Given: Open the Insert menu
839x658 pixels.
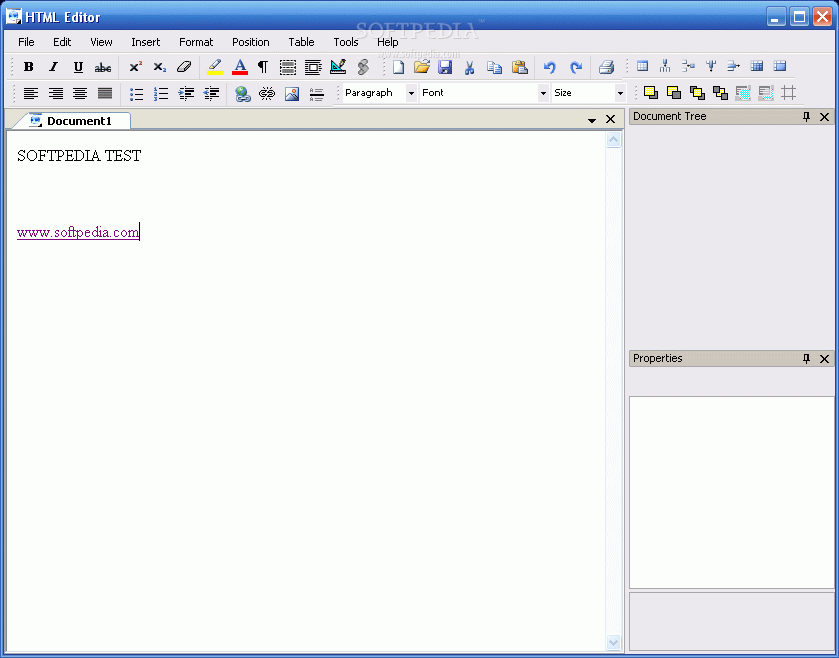Looking at the screenshot, I should point(146,42).
